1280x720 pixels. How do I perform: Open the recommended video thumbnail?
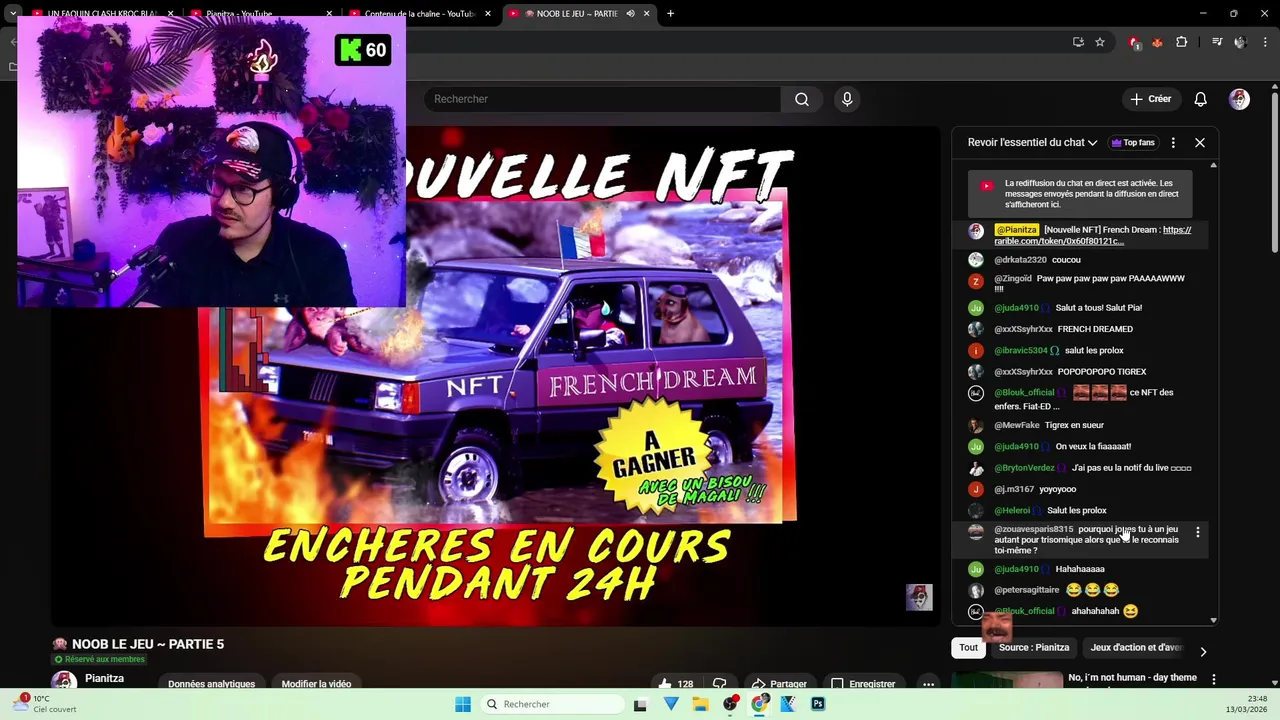1006,681
